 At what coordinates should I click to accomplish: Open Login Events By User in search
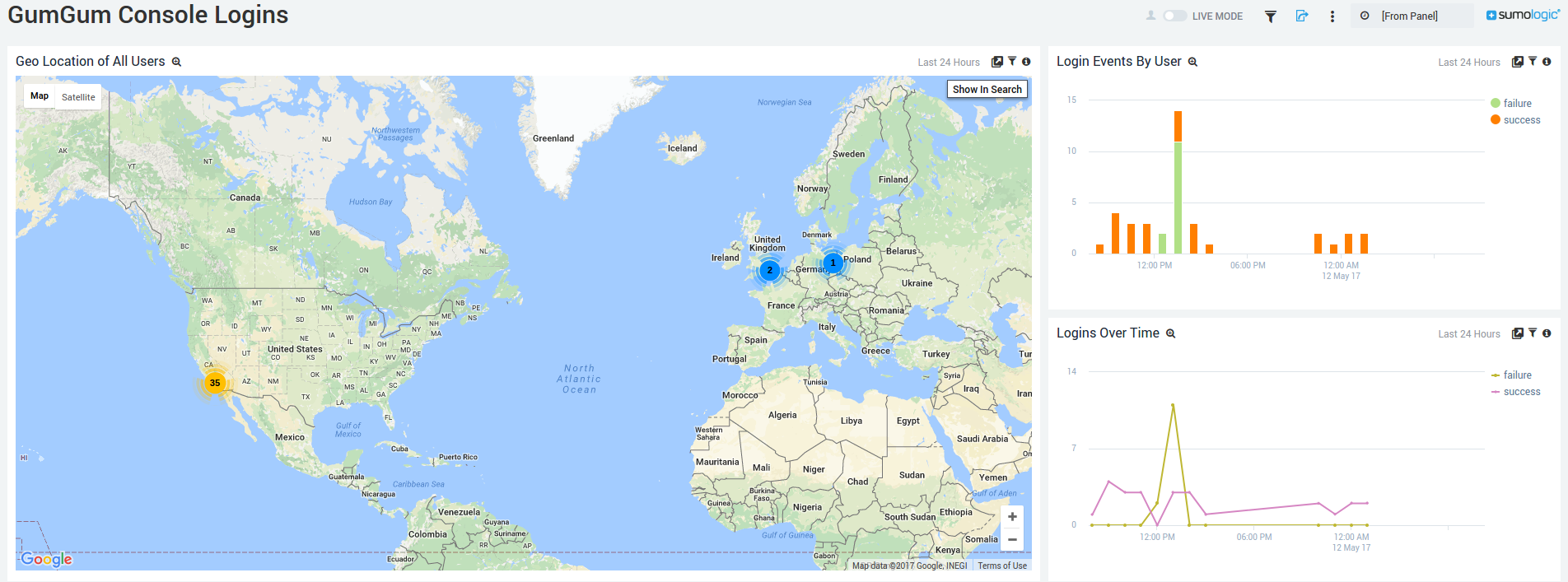point(1192,62)
